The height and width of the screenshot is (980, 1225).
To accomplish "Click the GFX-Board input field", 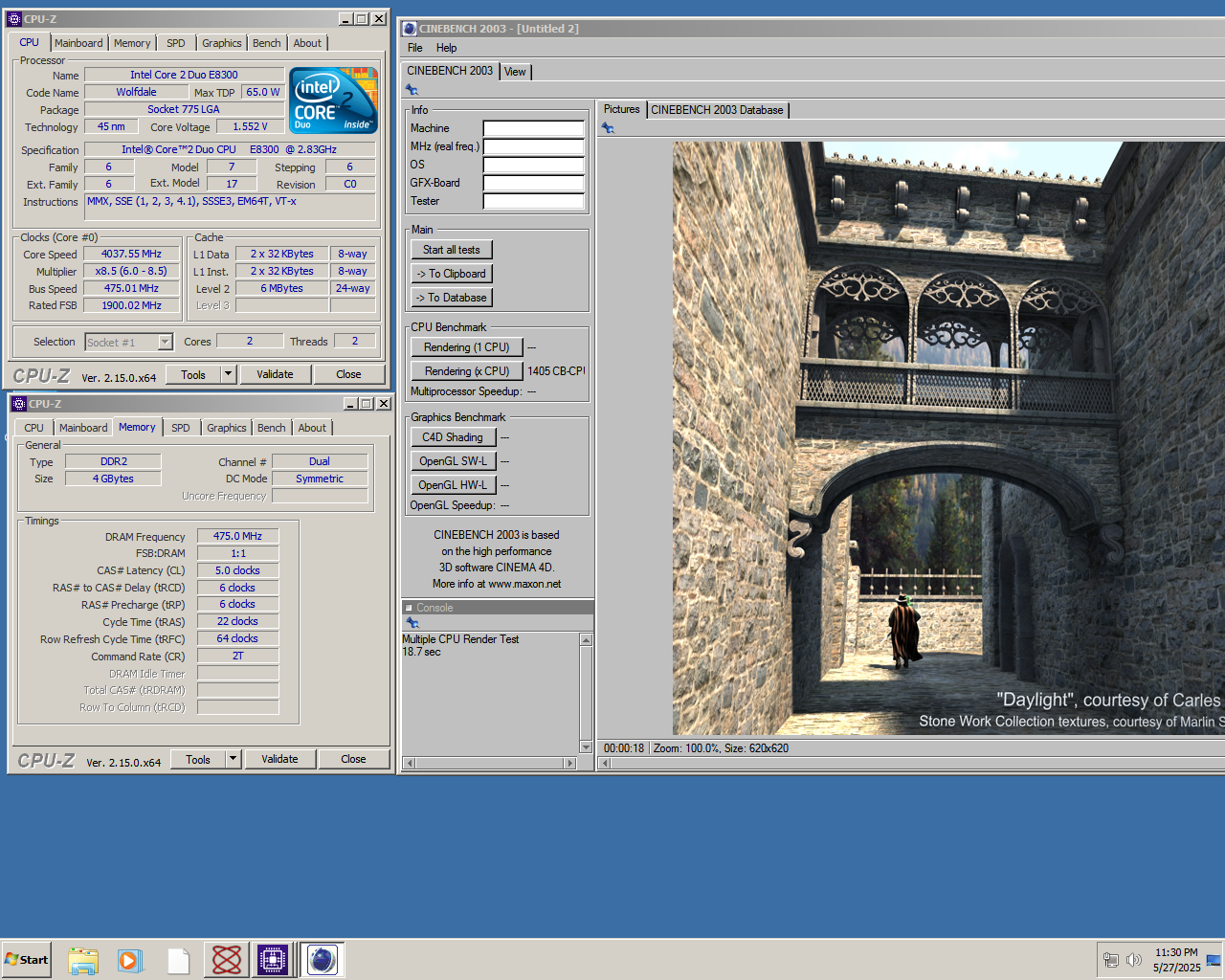I will [x=533, y=183].
